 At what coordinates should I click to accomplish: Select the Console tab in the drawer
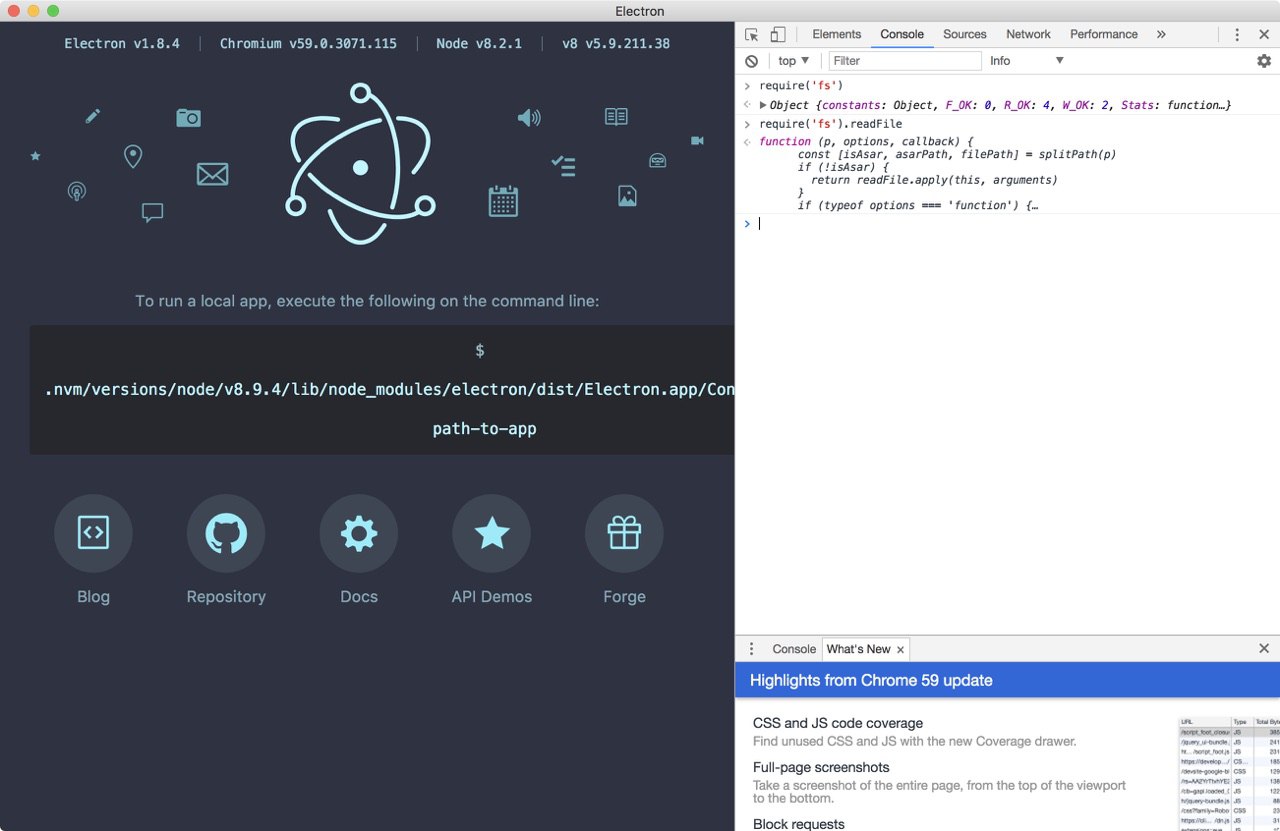click(794, 649)
